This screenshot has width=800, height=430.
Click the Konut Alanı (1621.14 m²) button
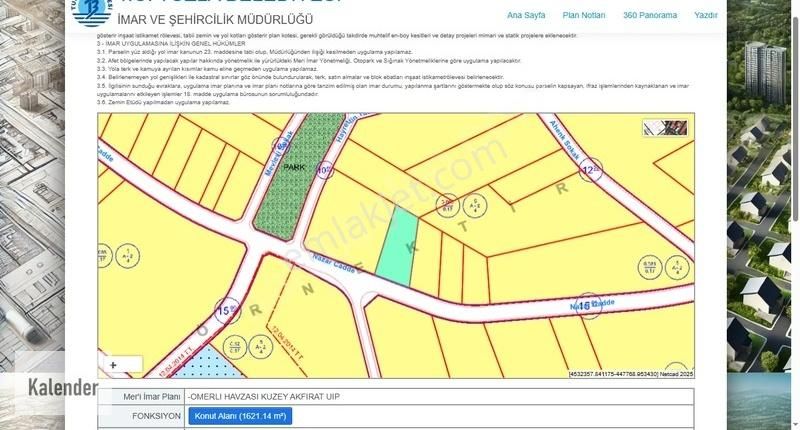240,416
